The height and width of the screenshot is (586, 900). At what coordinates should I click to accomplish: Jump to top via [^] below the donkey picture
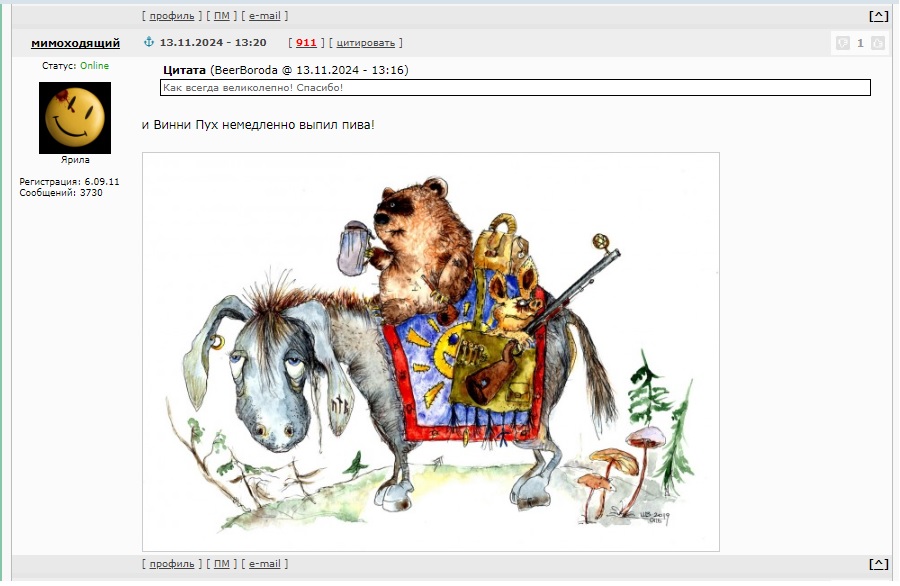coord(879,564)
